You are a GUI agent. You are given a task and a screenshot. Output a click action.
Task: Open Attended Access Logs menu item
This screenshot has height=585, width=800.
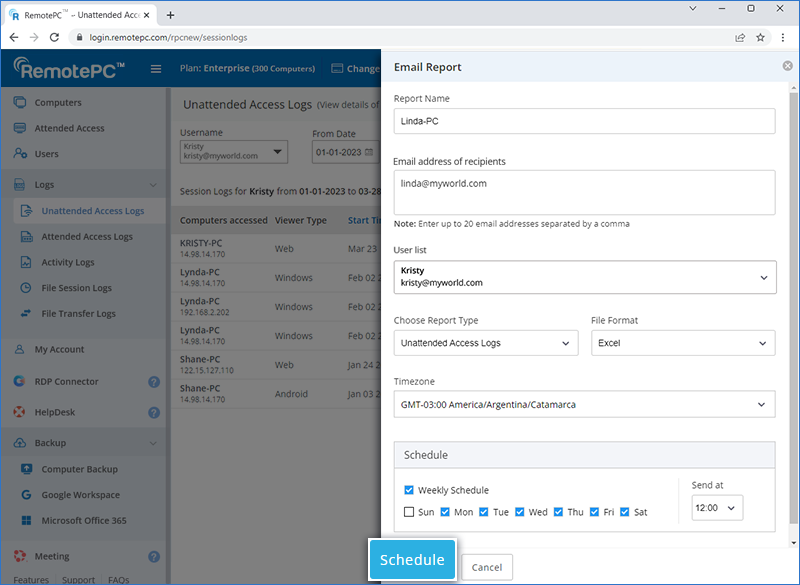click(87, 237)
